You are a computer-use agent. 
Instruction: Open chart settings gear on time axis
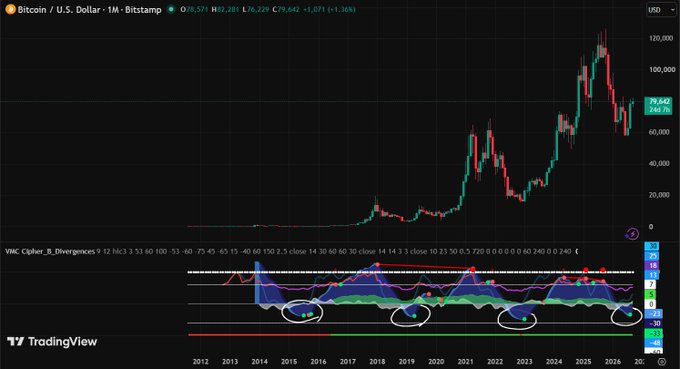click(661, 361)
